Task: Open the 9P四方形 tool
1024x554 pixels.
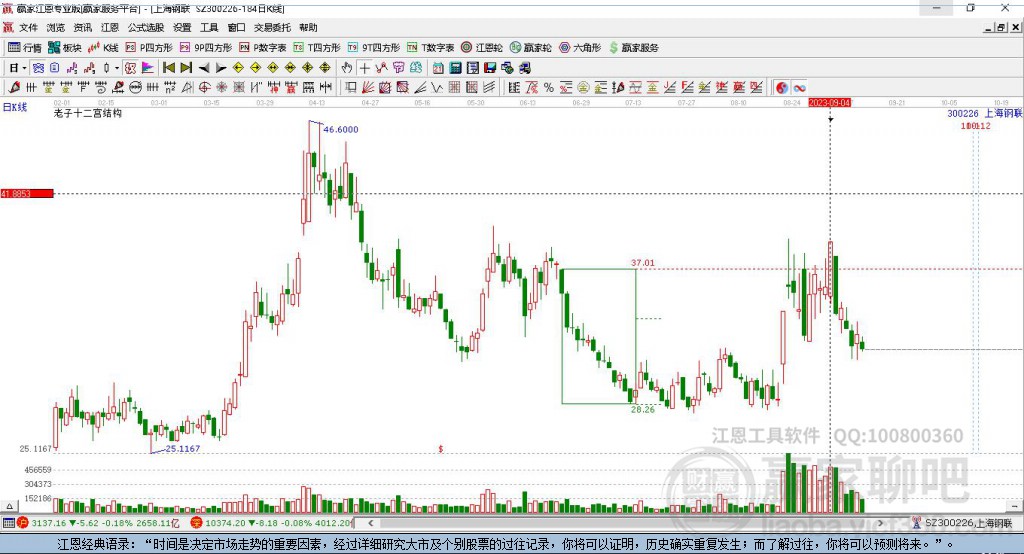Action: click(206, 48)
